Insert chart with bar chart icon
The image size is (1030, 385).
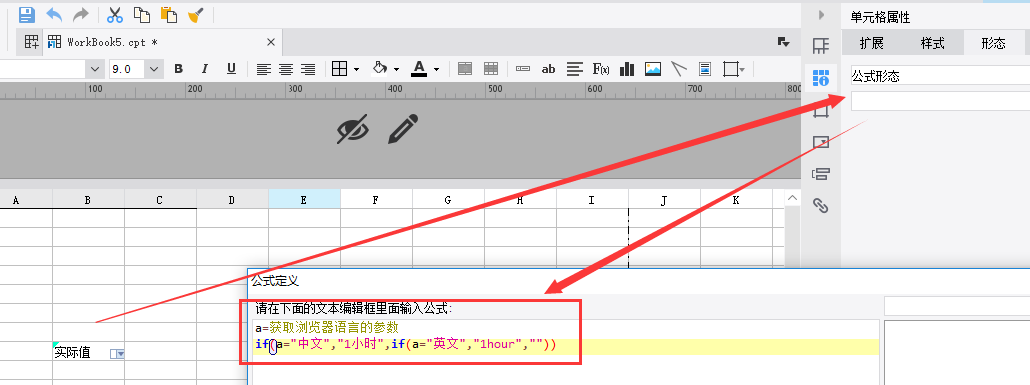627,69
